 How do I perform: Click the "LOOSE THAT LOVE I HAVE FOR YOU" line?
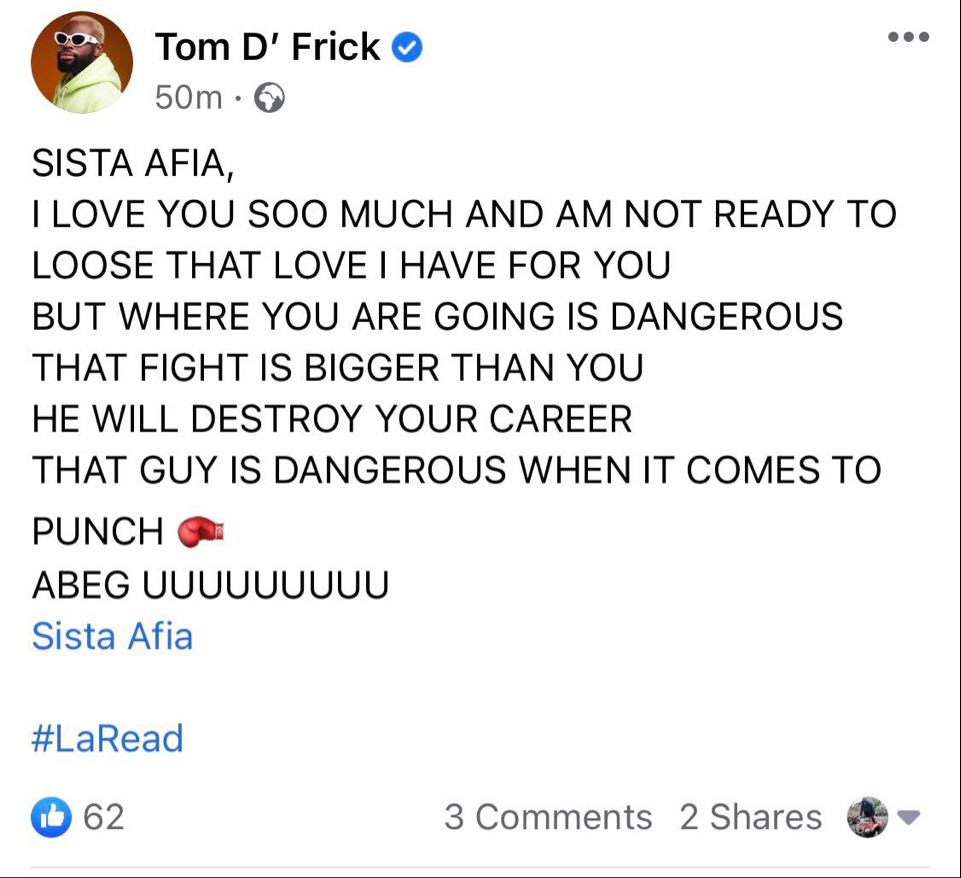tap(350, 265)
